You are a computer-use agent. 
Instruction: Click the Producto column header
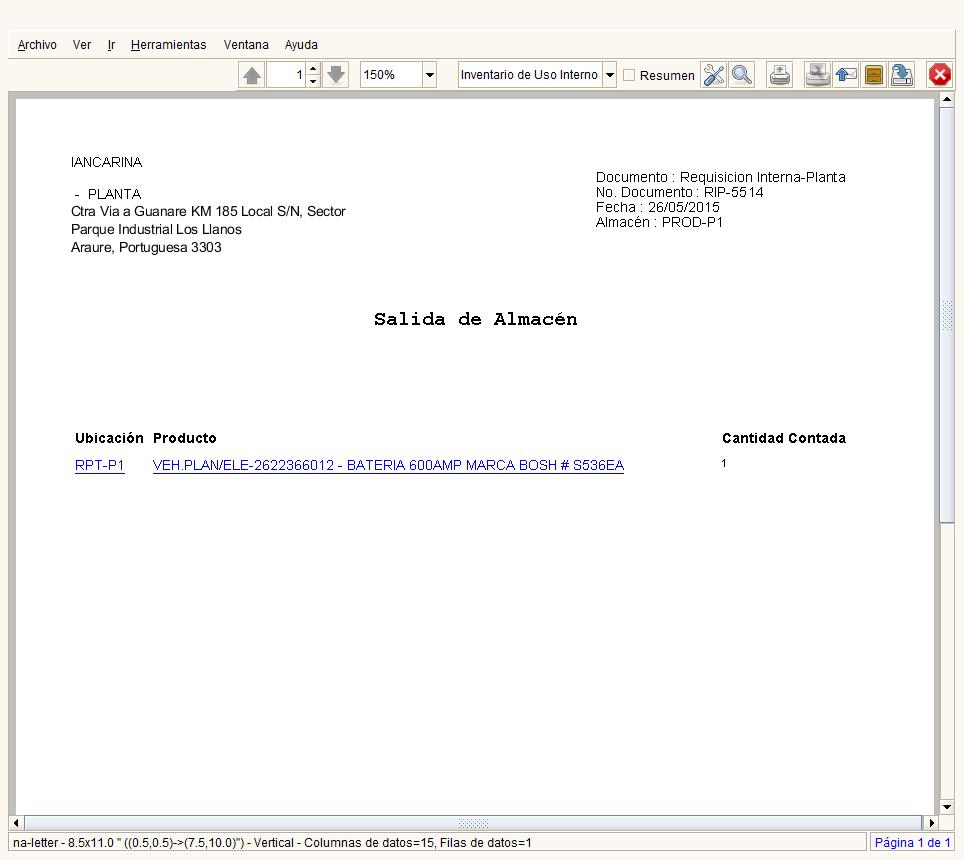pos(184,438)
